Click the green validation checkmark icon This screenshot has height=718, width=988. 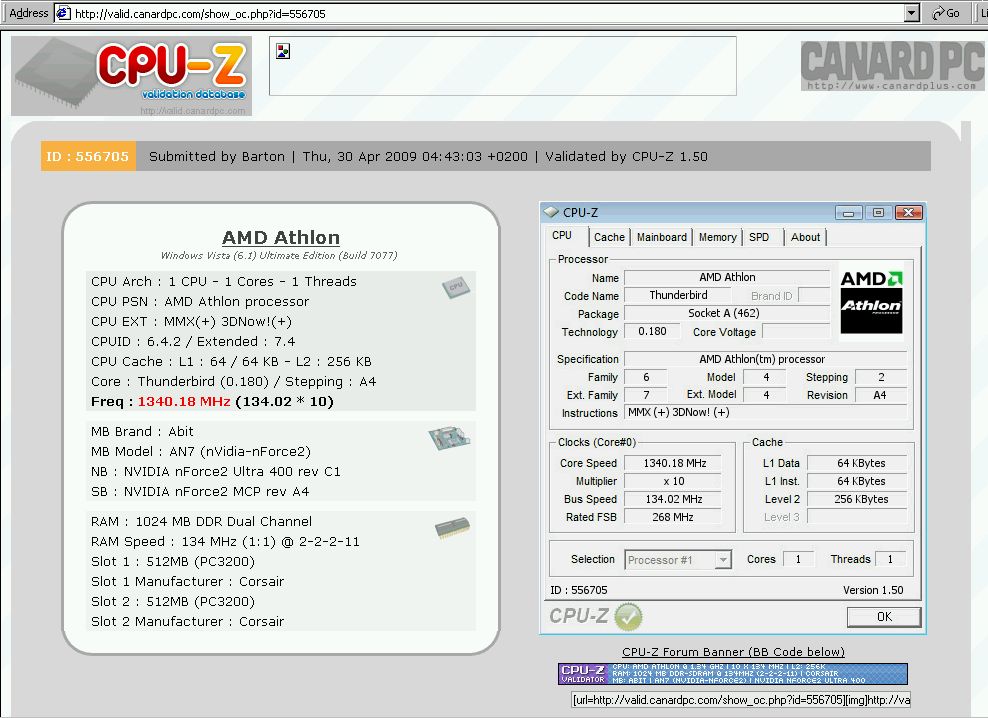click(628, 617)
